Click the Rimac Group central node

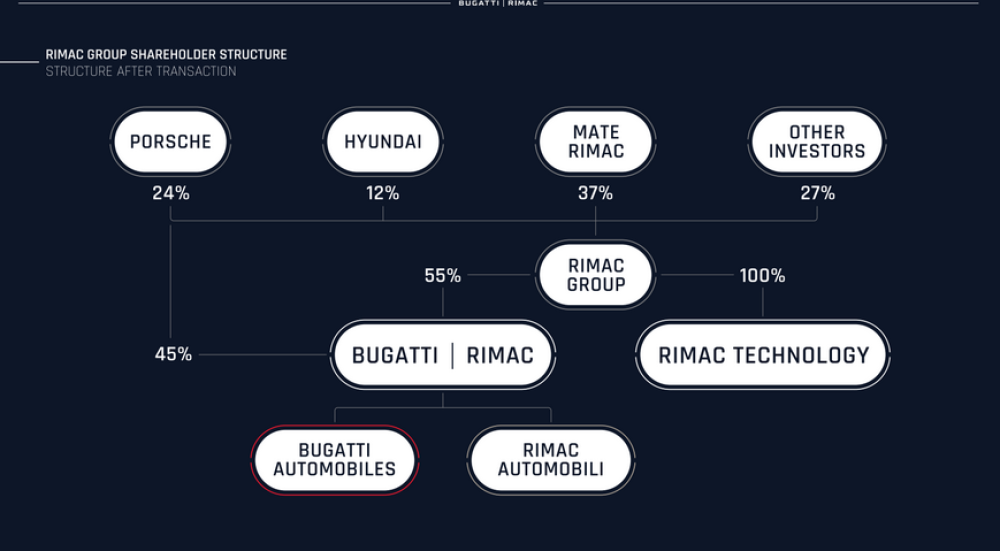(x=596, y=275)
